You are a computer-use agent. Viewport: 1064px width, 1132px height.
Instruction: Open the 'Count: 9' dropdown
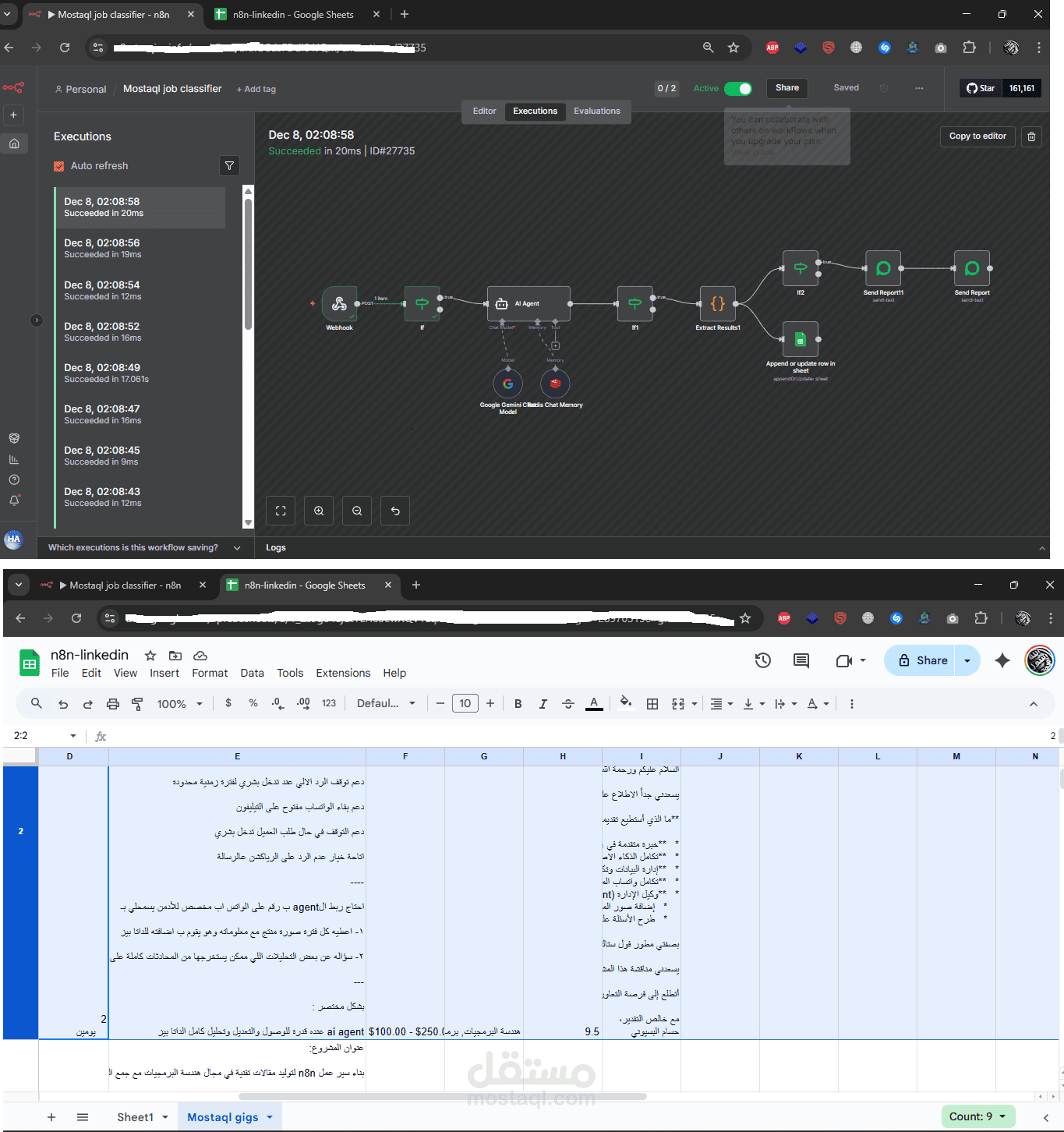(979, 1116)
